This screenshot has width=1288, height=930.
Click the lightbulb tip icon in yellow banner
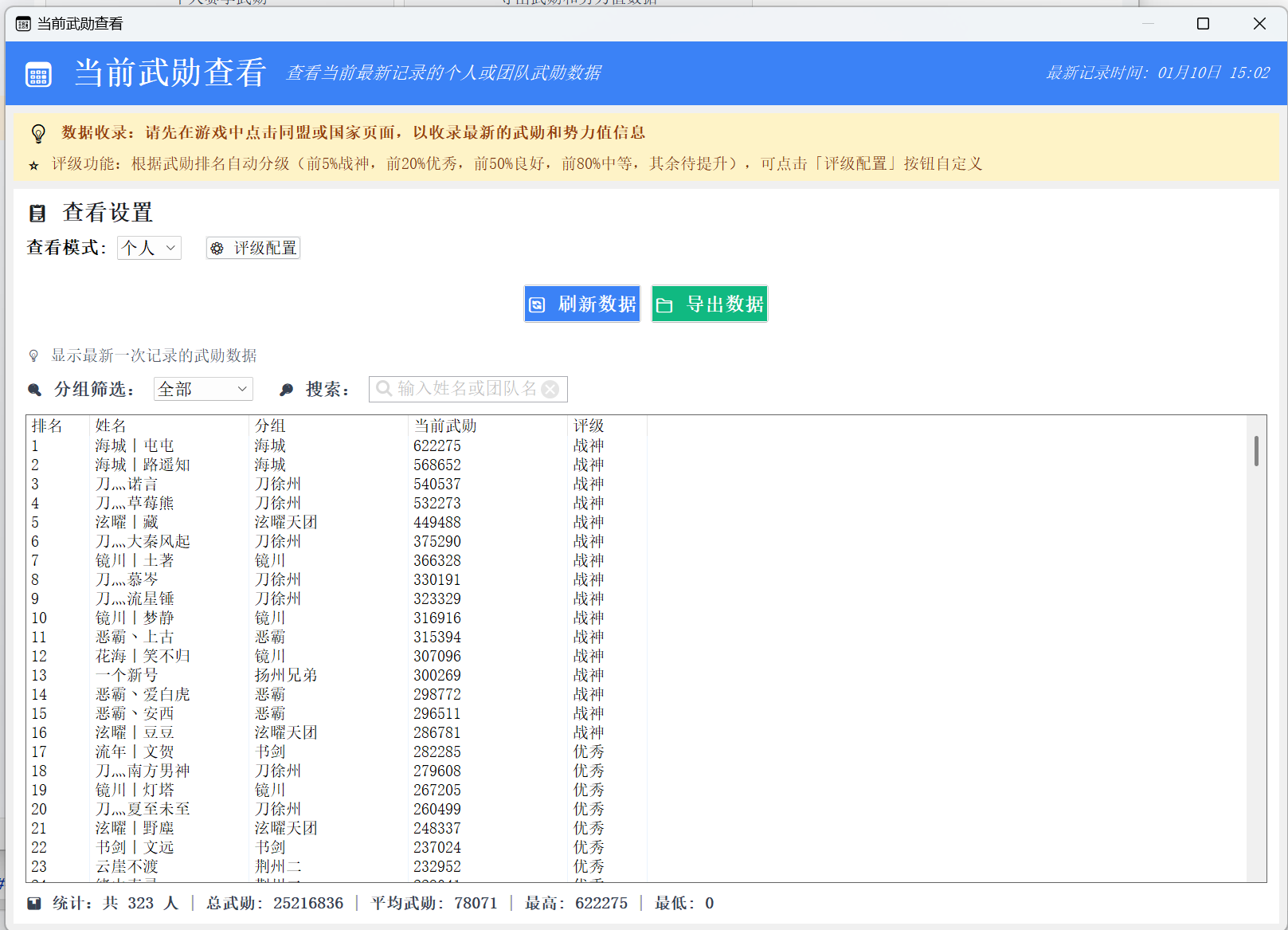pyautogui.click(x=38, y=133)
